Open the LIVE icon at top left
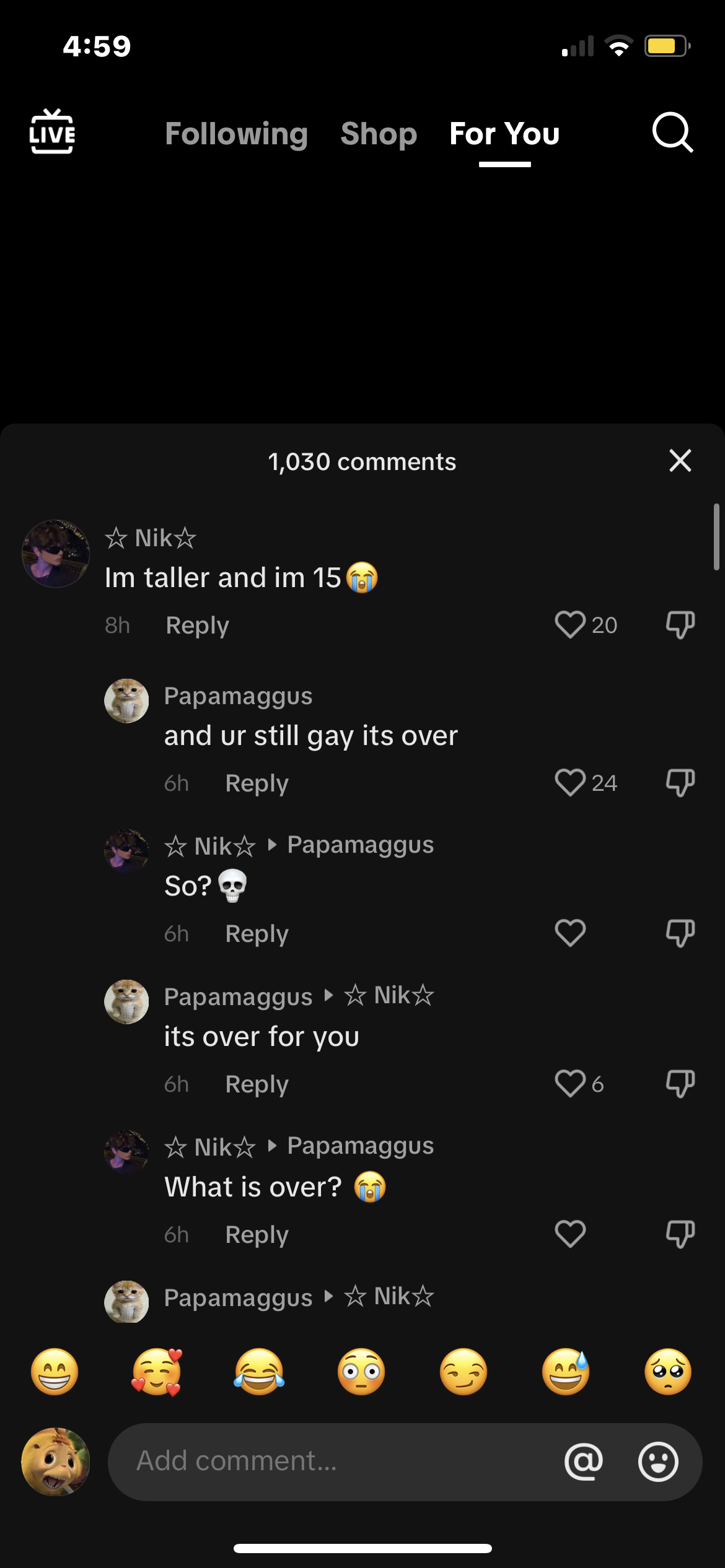 point(52,132)
